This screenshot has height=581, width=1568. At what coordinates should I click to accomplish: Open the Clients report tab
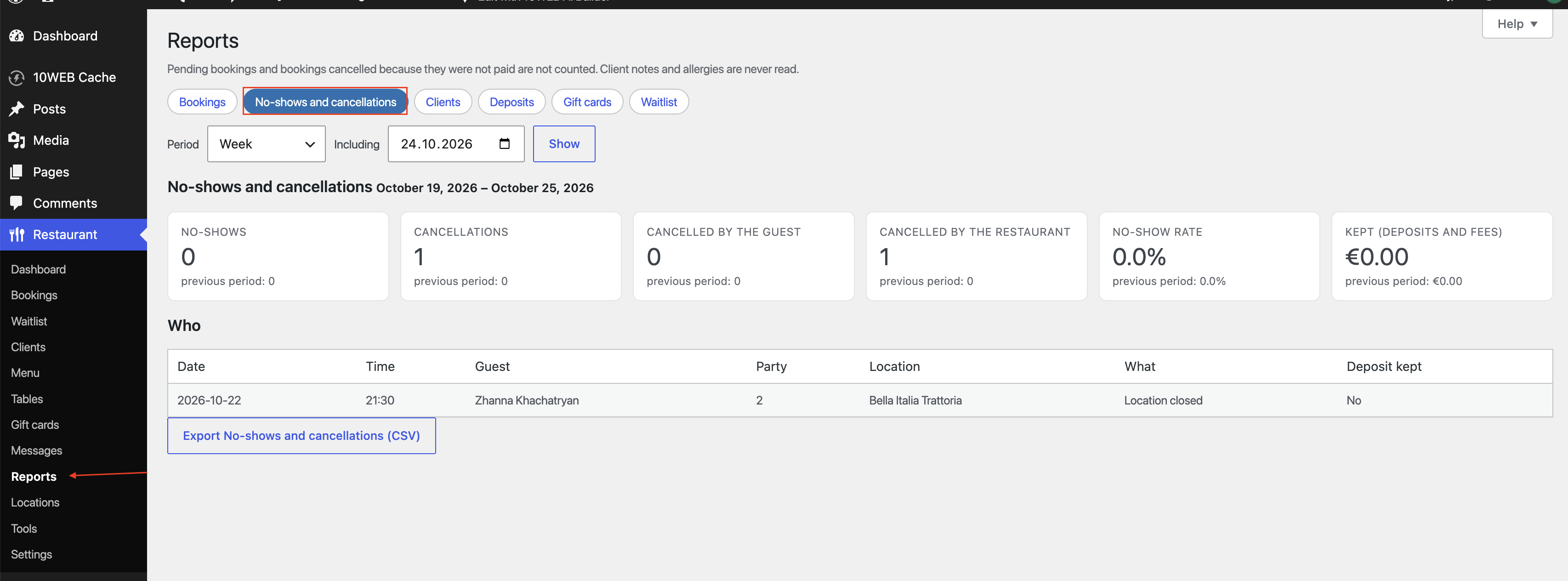click(x=443, y=102)
